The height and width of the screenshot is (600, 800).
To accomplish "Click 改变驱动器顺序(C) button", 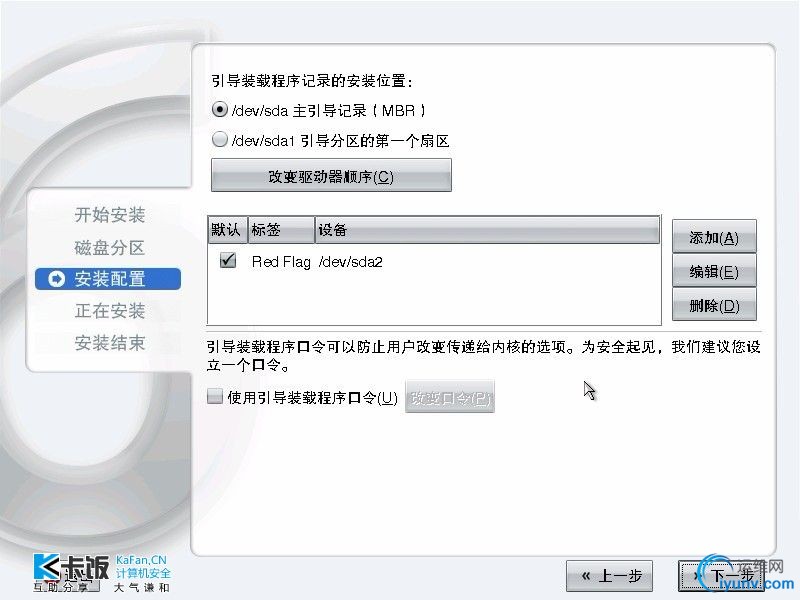I will coord(331,176).
